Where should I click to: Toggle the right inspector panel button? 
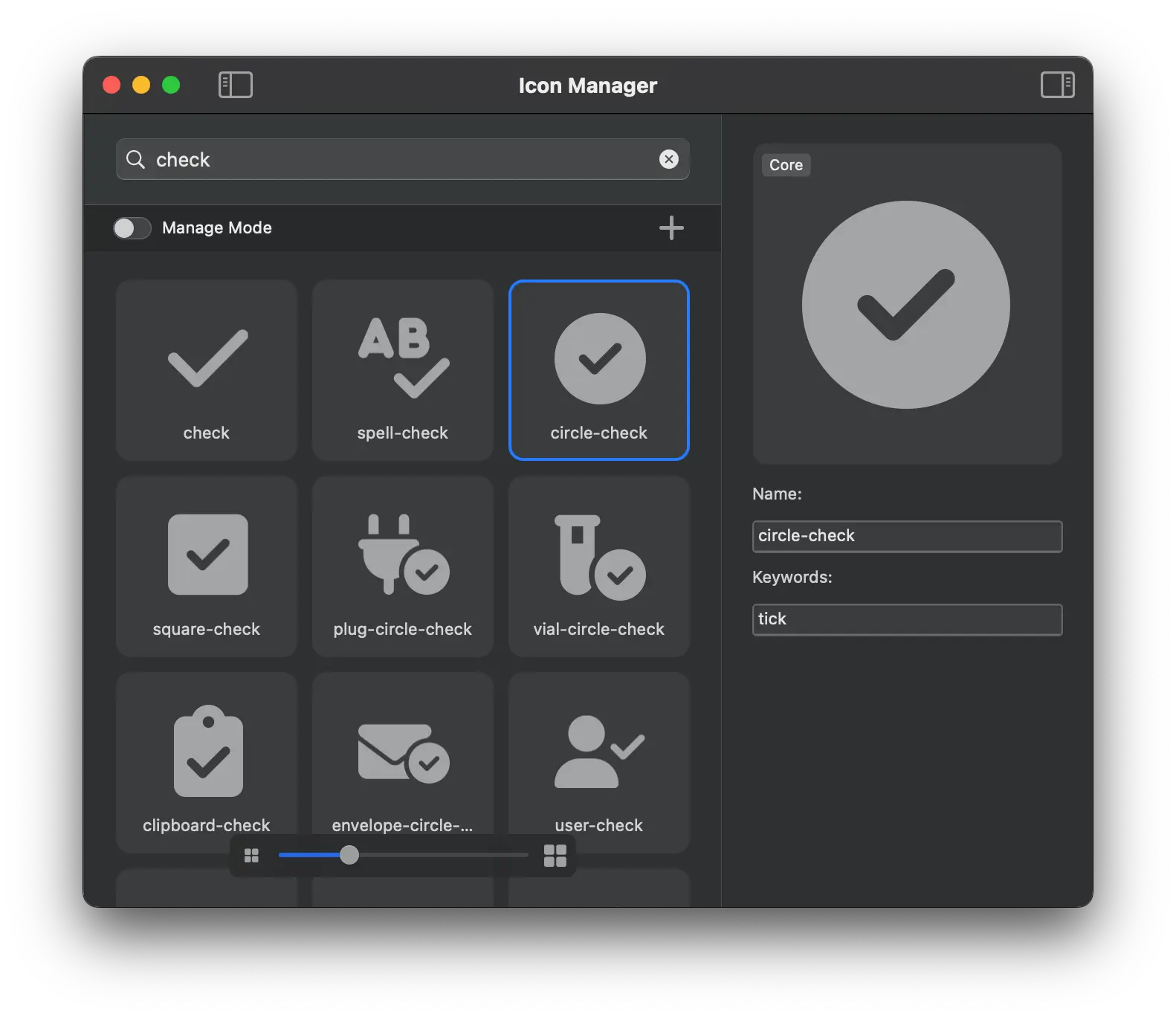click(x=1057, y=85)
